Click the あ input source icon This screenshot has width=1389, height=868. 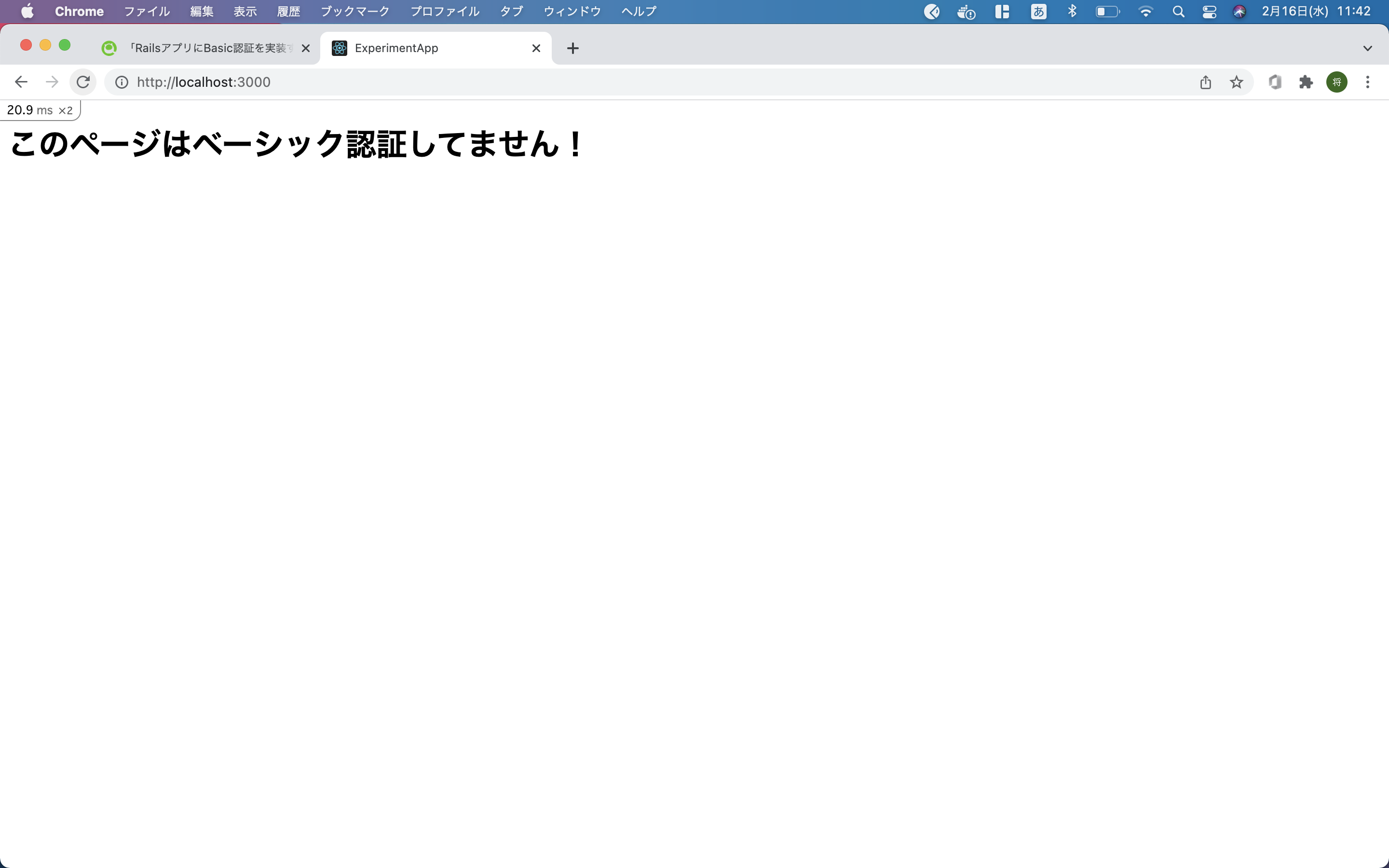click(x=1038, y=11)
